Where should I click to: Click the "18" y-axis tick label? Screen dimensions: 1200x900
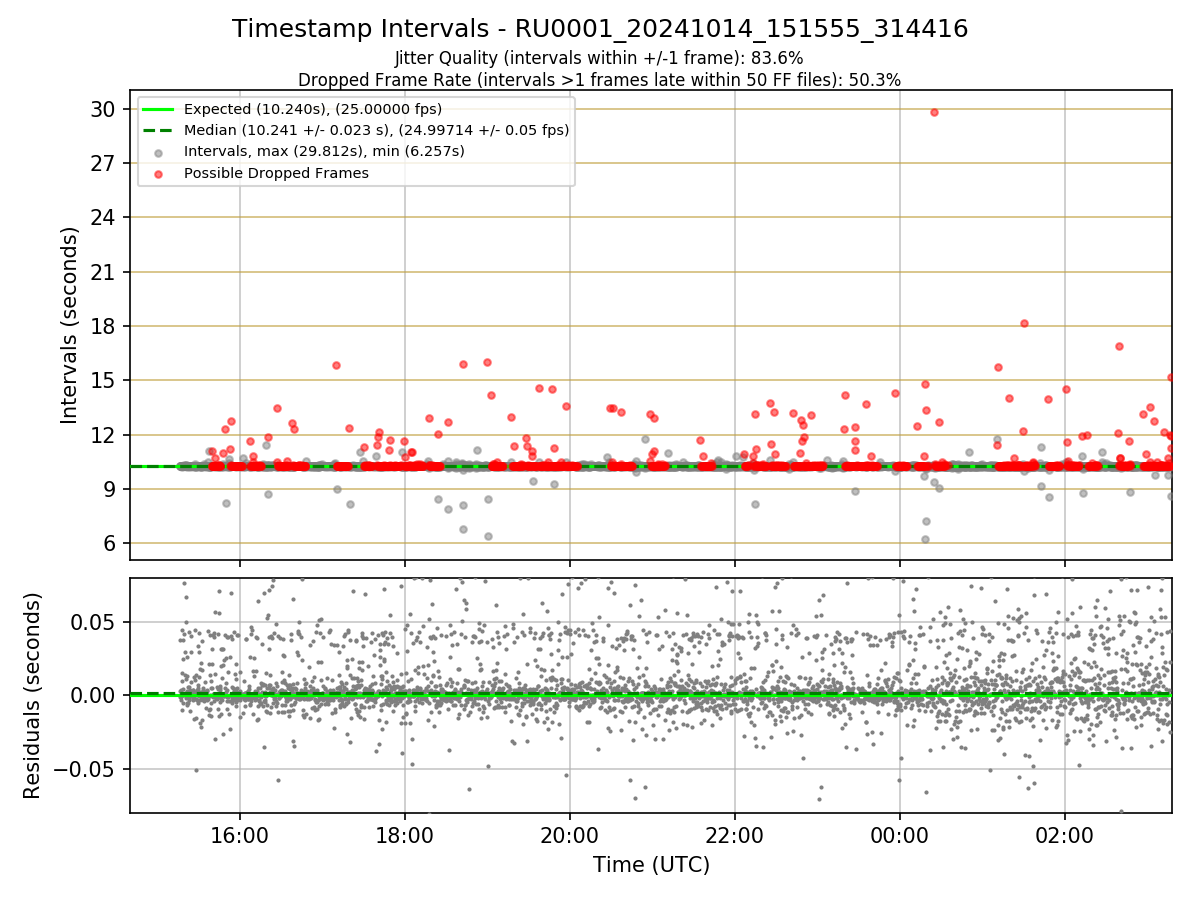[x=105, y=326]
